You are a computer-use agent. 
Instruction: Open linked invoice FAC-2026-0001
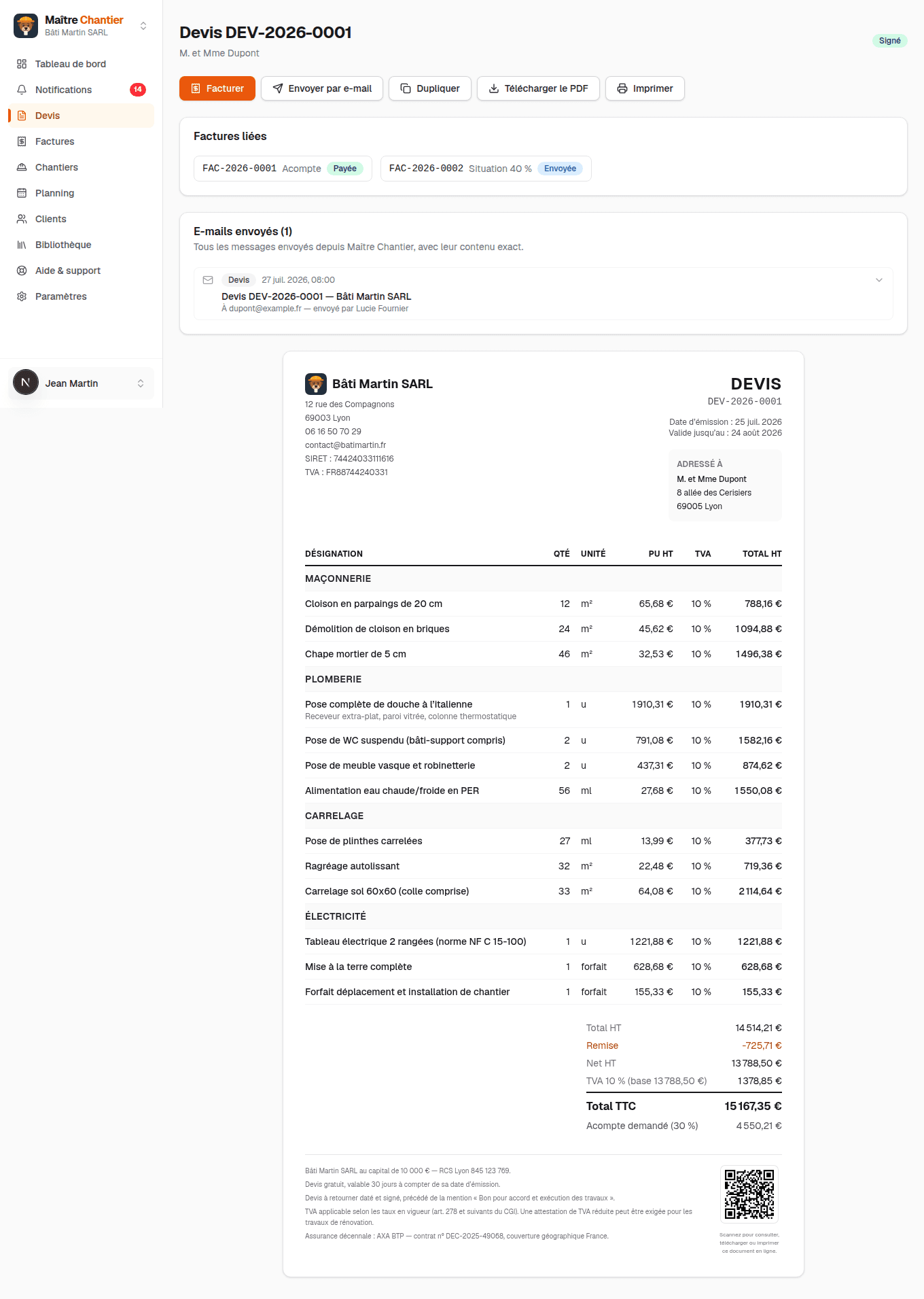point(283,169)
